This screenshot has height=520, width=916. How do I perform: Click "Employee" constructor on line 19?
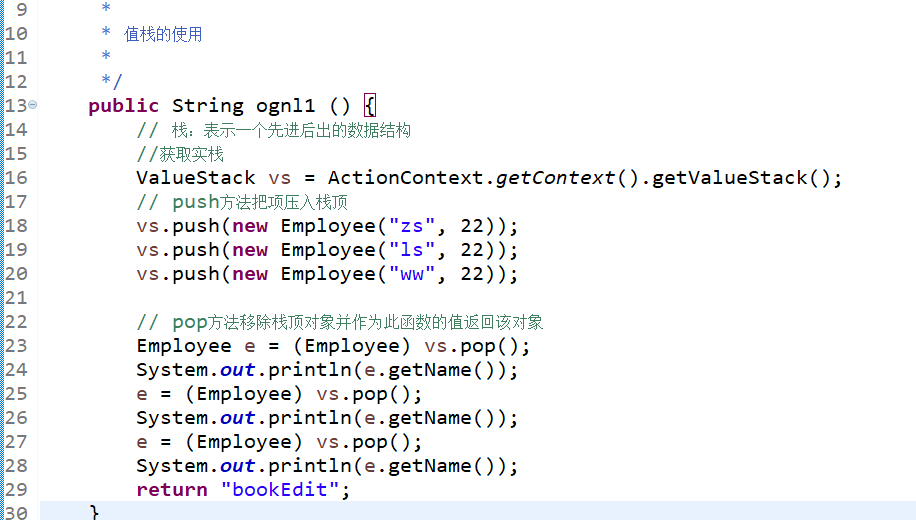click(x=328, y=250)
